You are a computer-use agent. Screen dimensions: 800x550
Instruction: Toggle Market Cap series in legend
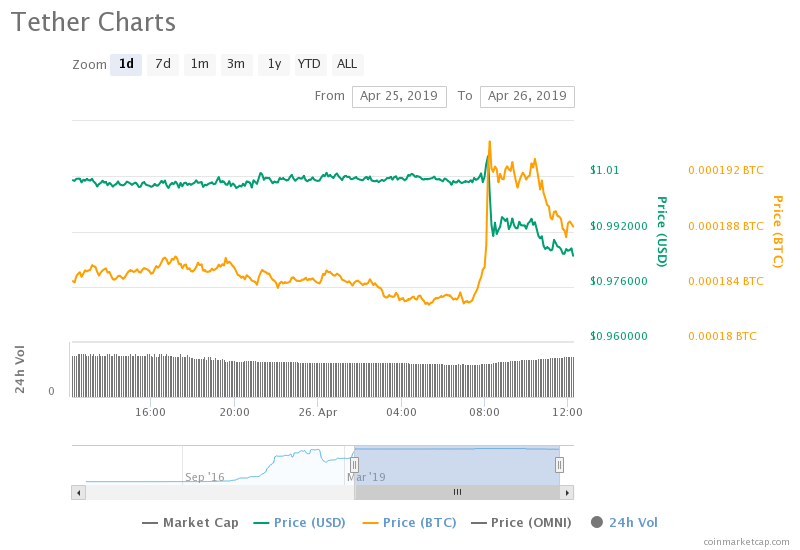point(190,522)
